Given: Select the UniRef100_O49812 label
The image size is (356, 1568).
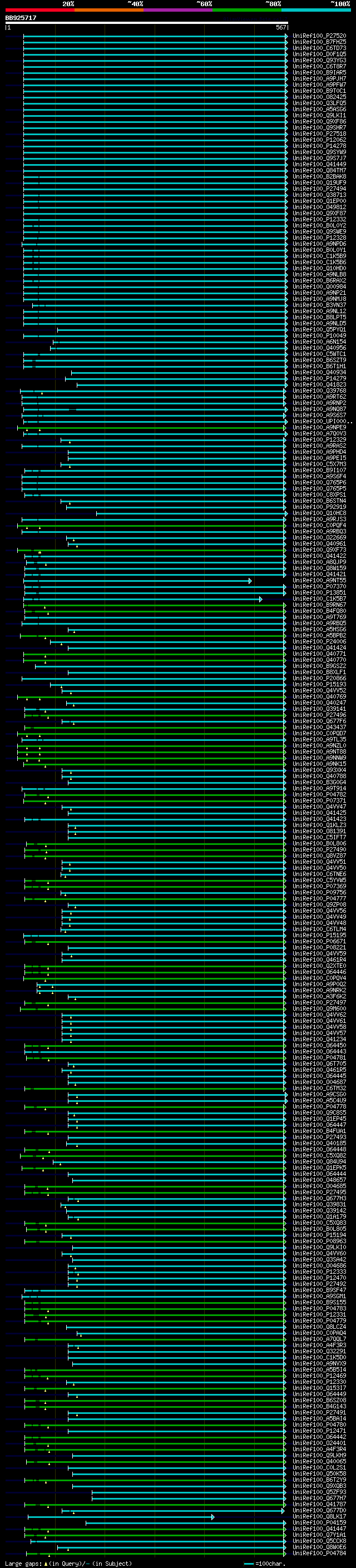Looking at the screenshot, I should point(319,207).
